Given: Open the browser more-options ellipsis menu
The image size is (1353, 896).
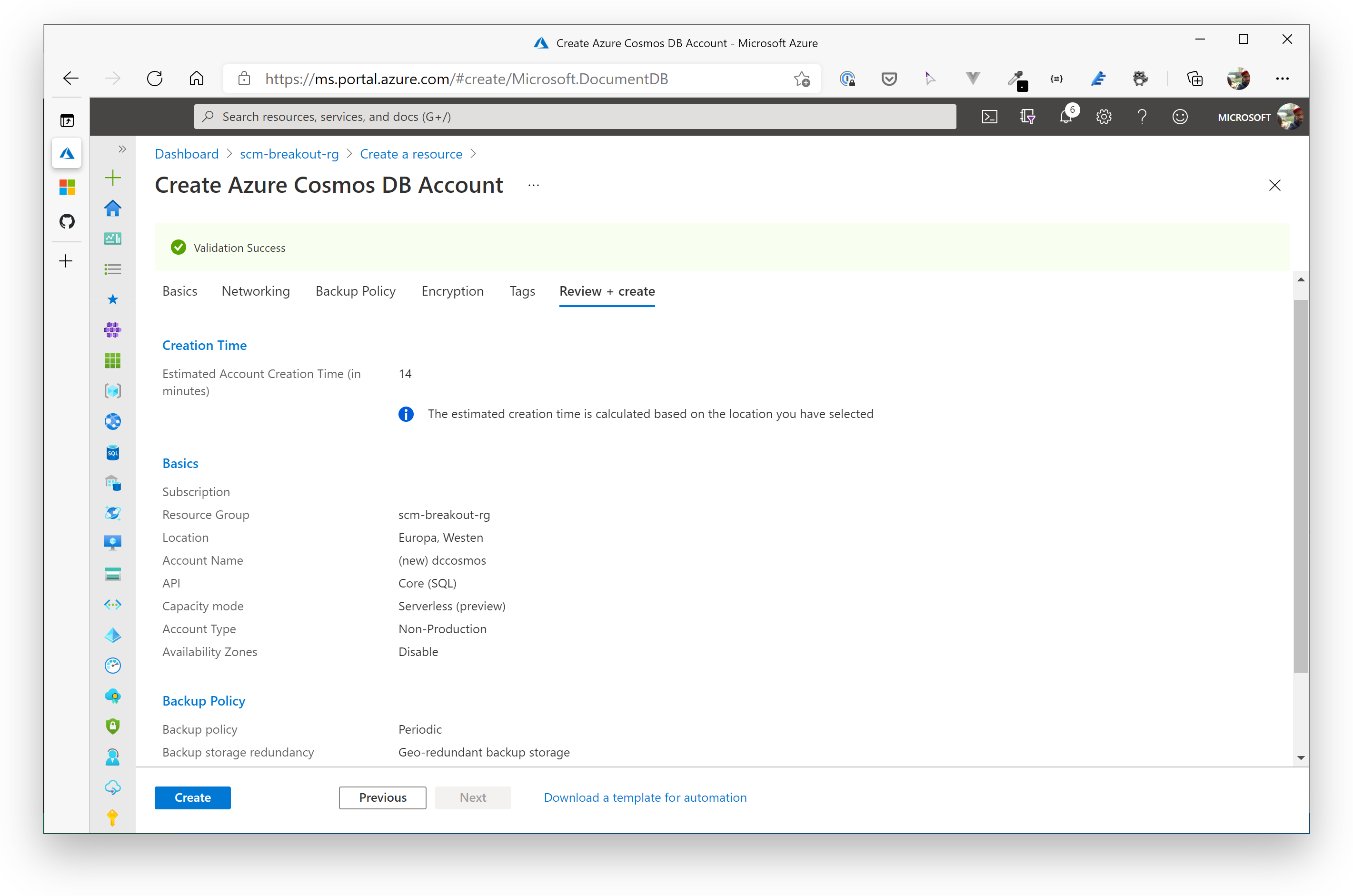Looking at the screenshot, I should (x=1282, y=78).
